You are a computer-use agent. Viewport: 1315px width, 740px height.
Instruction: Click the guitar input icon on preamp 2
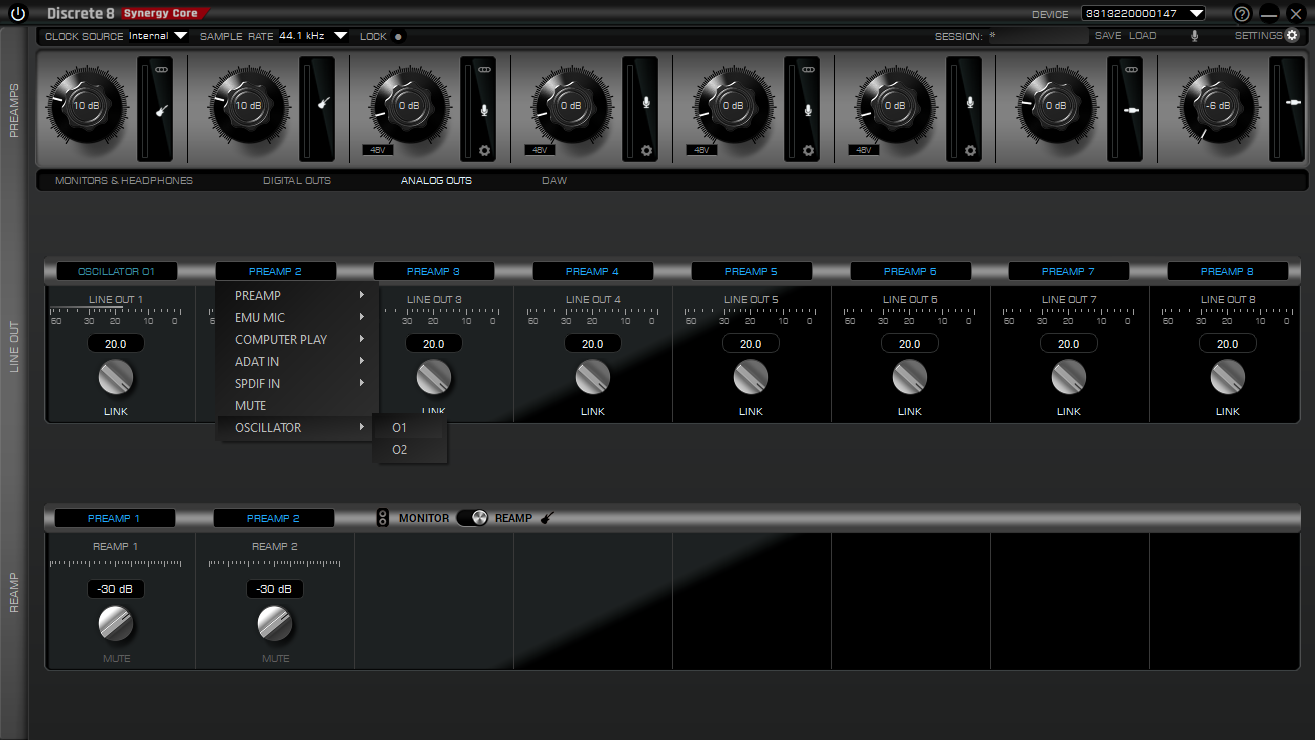323,103
